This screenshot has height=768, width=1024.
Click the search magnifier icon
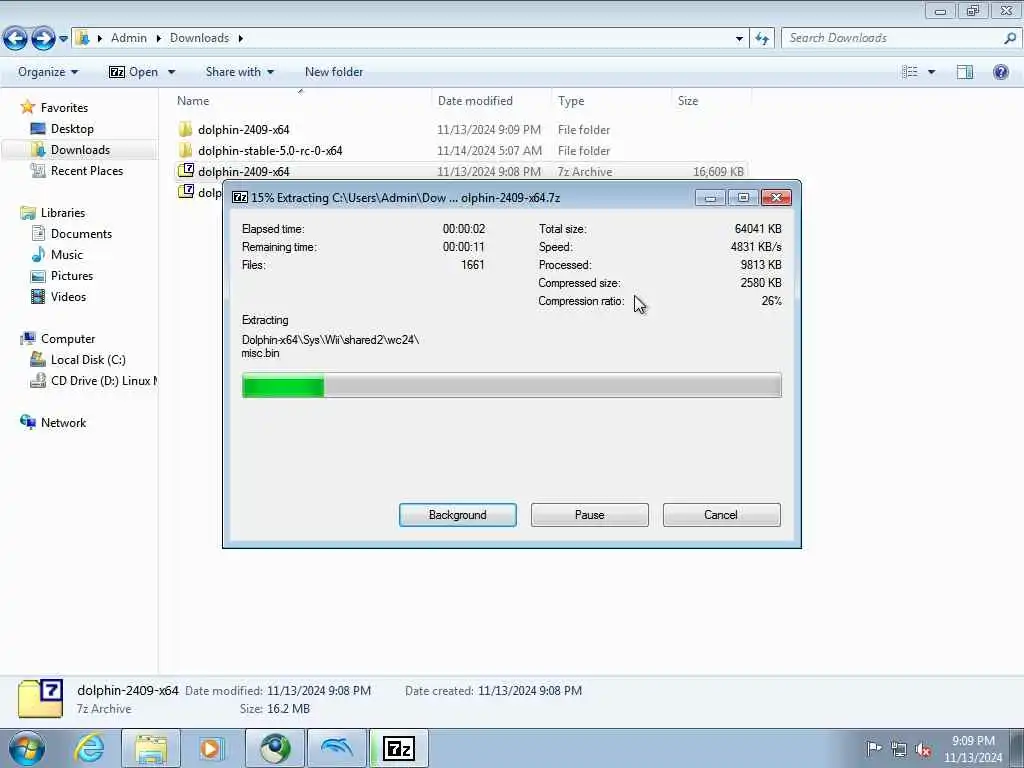click(1010, 39)
